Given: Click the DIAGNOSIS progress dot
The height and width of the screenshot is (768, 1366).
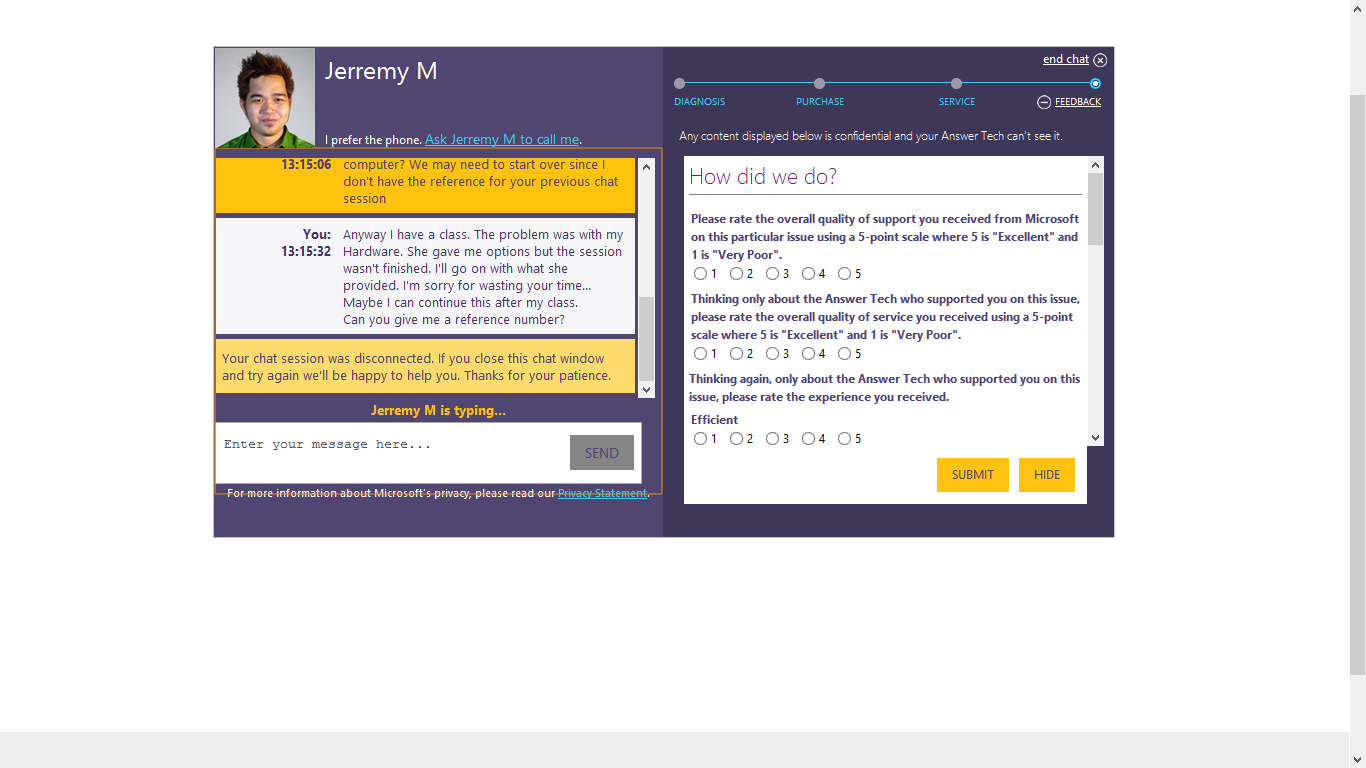Looking at the screenshot, I should pyautogui.click(x=680, y=84).
